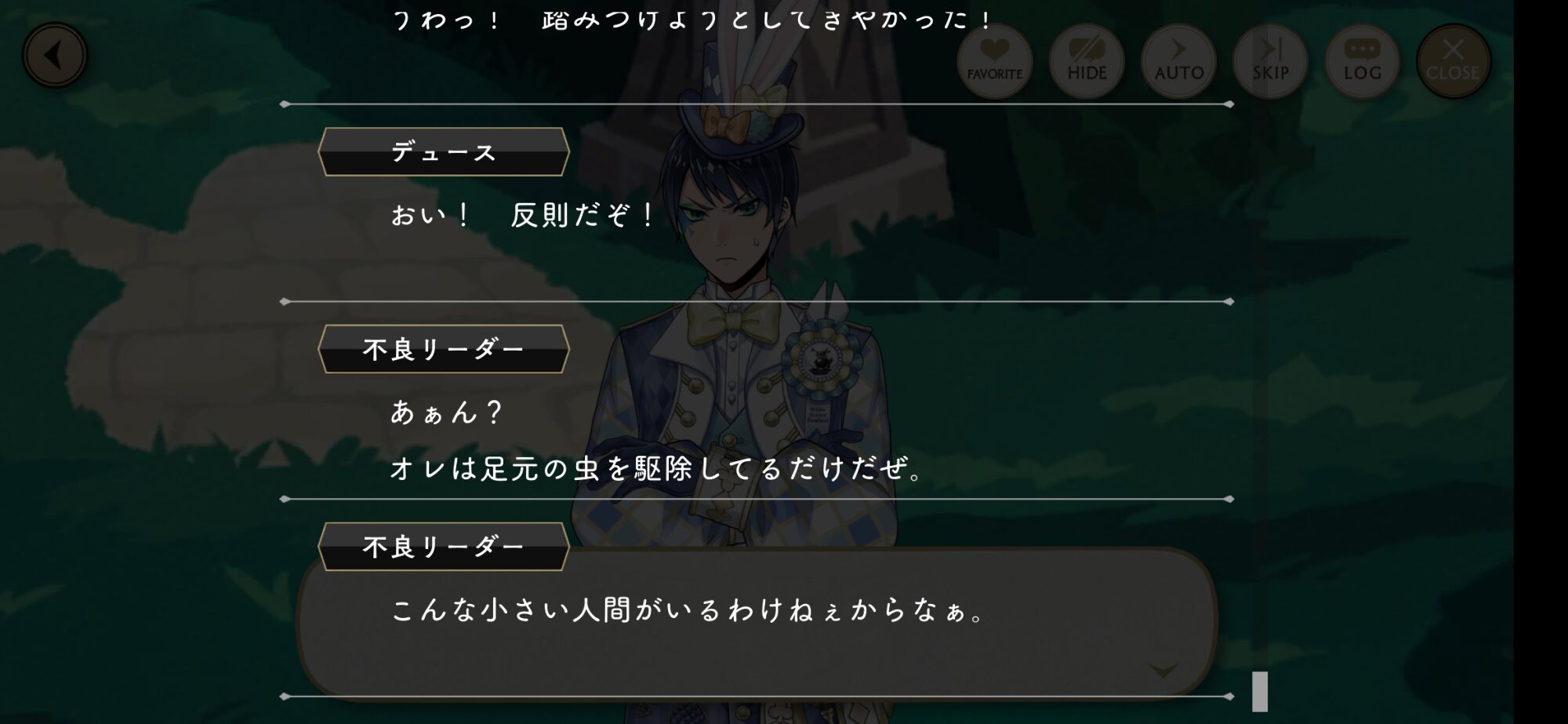The image size is (1568, 724).
Task: Tap Deuce's top hat
Action: [x=739, y=98]
